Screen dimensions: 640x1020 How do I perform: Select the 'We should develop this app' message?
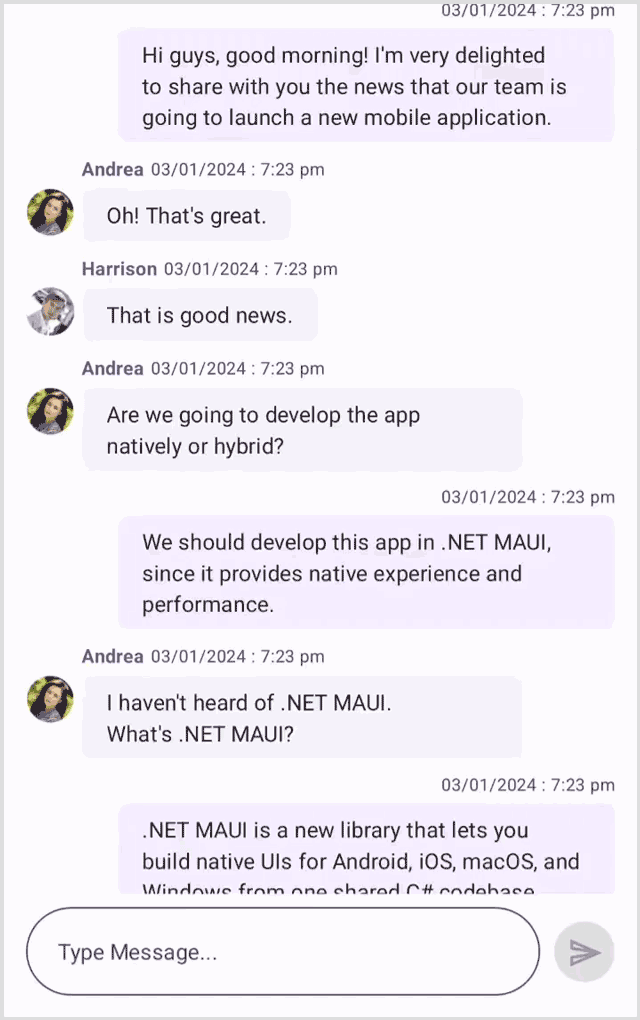(x=366, y=572)
